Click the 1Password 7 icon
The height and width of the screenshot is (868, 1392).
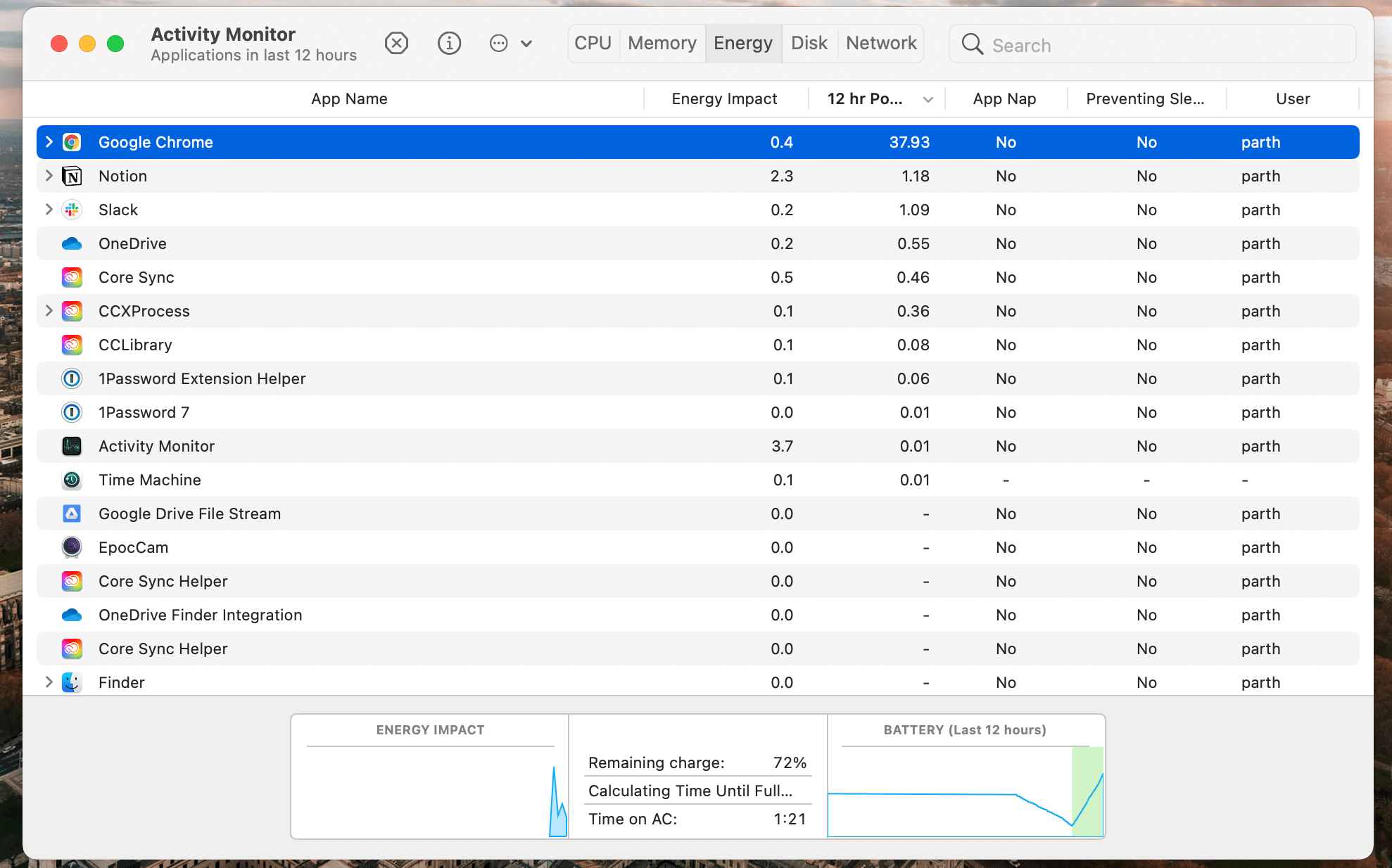point(72,412)
